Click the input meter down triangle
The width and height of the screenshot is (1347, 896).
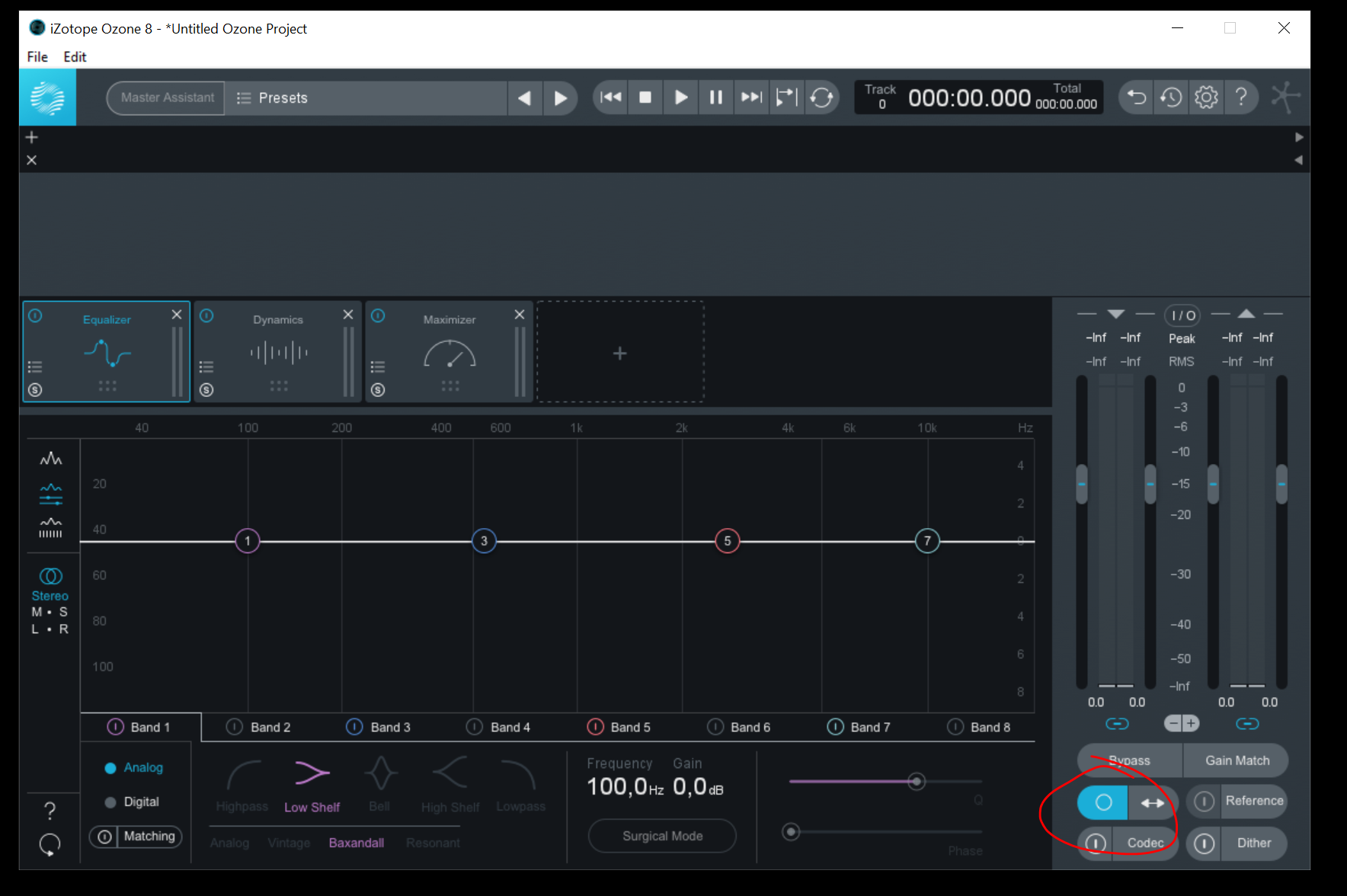point(1116,314)
